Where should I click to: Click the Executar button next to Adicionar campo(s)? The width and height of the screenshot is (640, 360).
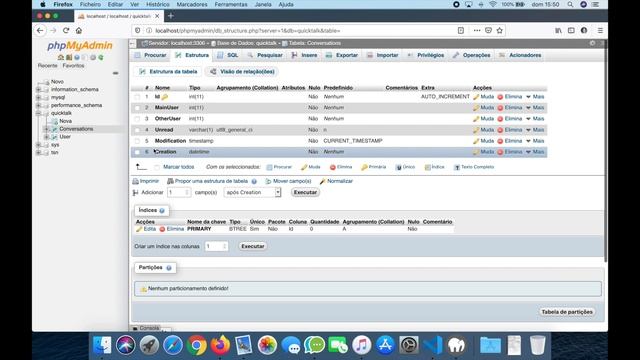[x=305, y=192]
